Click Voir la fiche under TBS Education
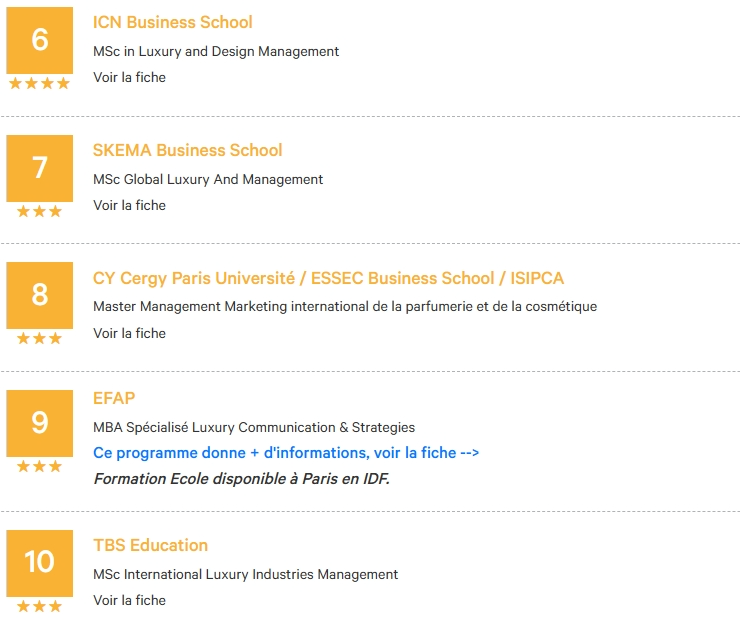Image resolution: width=740 pixels, height=623 pixels. tap(129, 600)
